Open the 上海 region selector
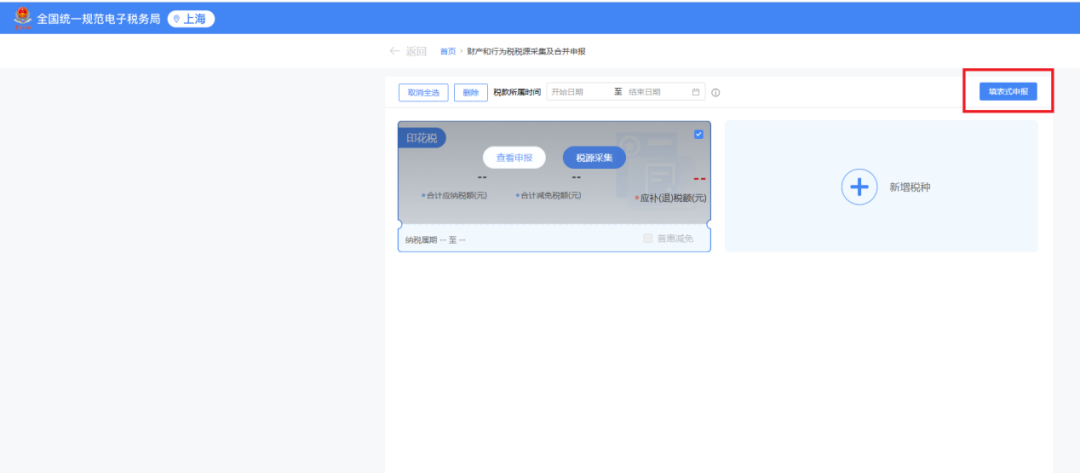Screen dimensions: 1080x473 pos(191,19)
